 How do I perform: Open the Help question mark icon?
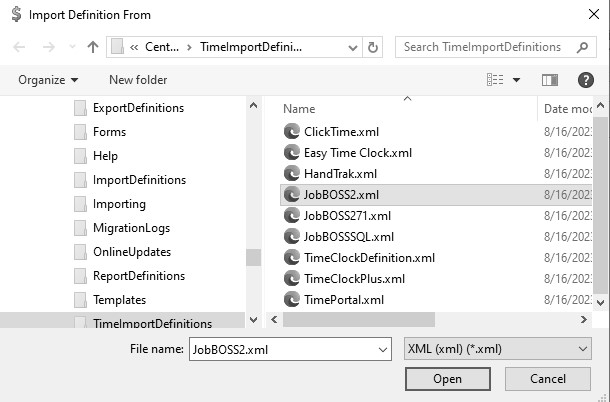point(586,80)
